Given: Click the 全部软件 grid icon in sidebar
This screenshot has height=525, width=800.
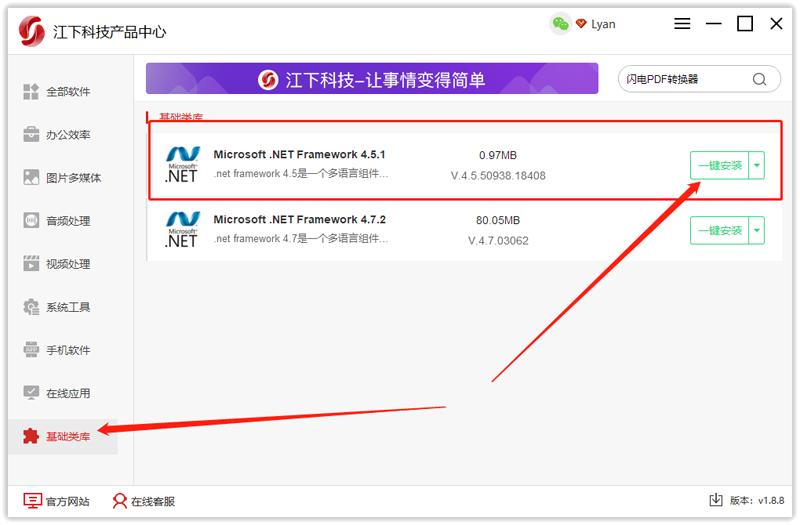Looking at the screenshot, I should (31, 92).
